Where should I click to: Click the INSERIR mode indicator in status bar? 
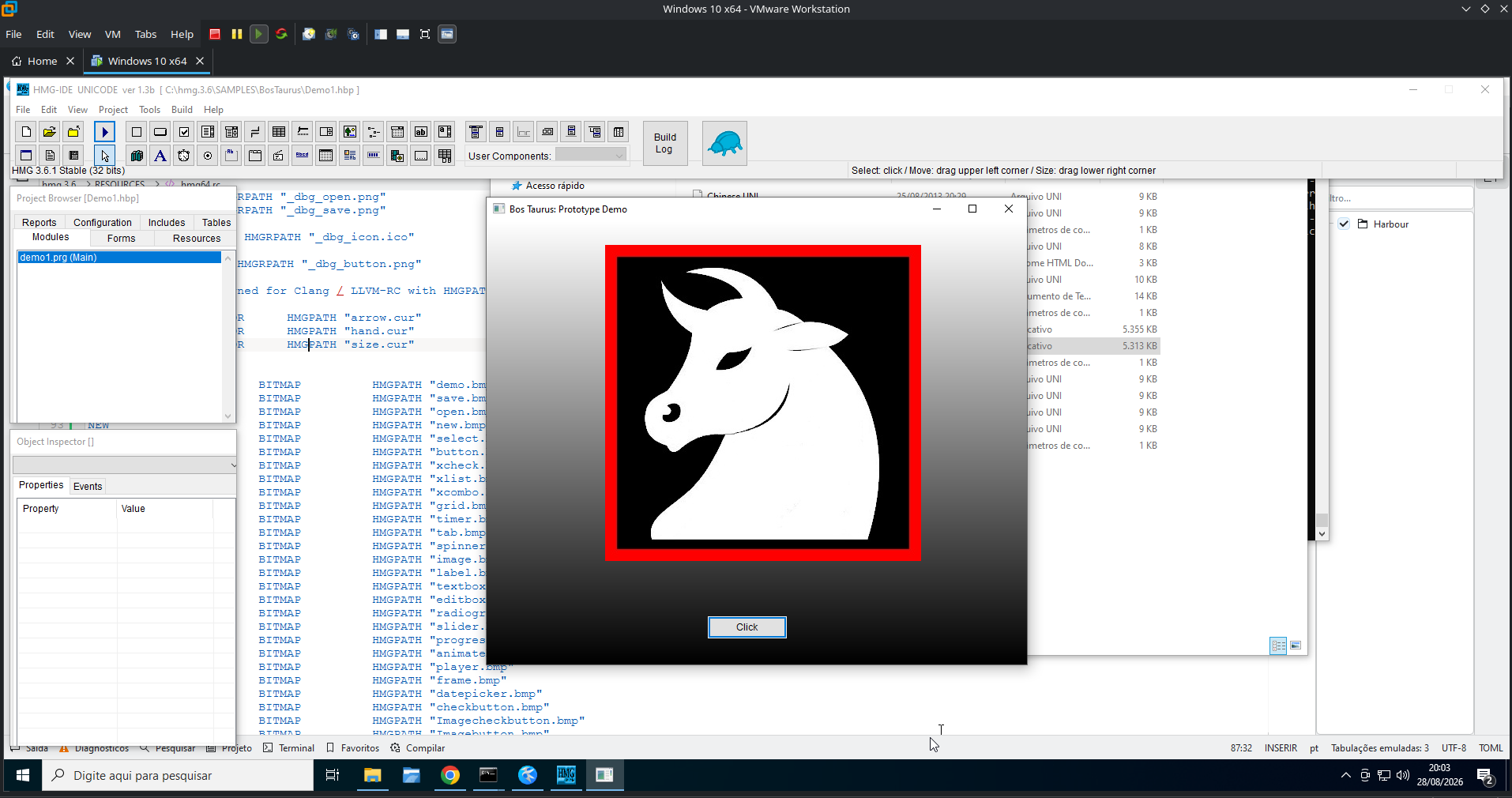point(1281,748)
